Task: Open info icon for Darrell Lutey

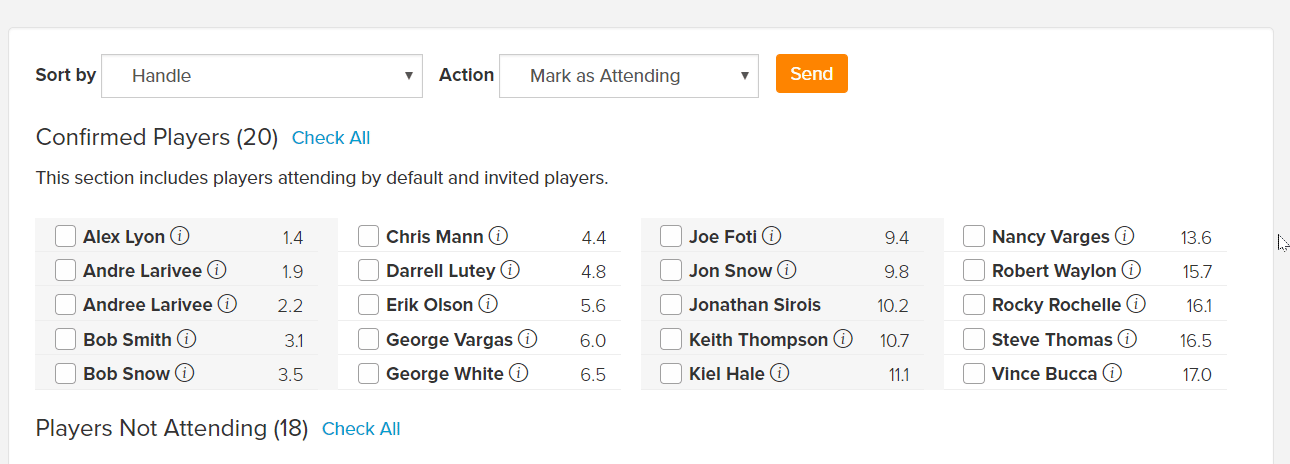Action: coord(510,270)
